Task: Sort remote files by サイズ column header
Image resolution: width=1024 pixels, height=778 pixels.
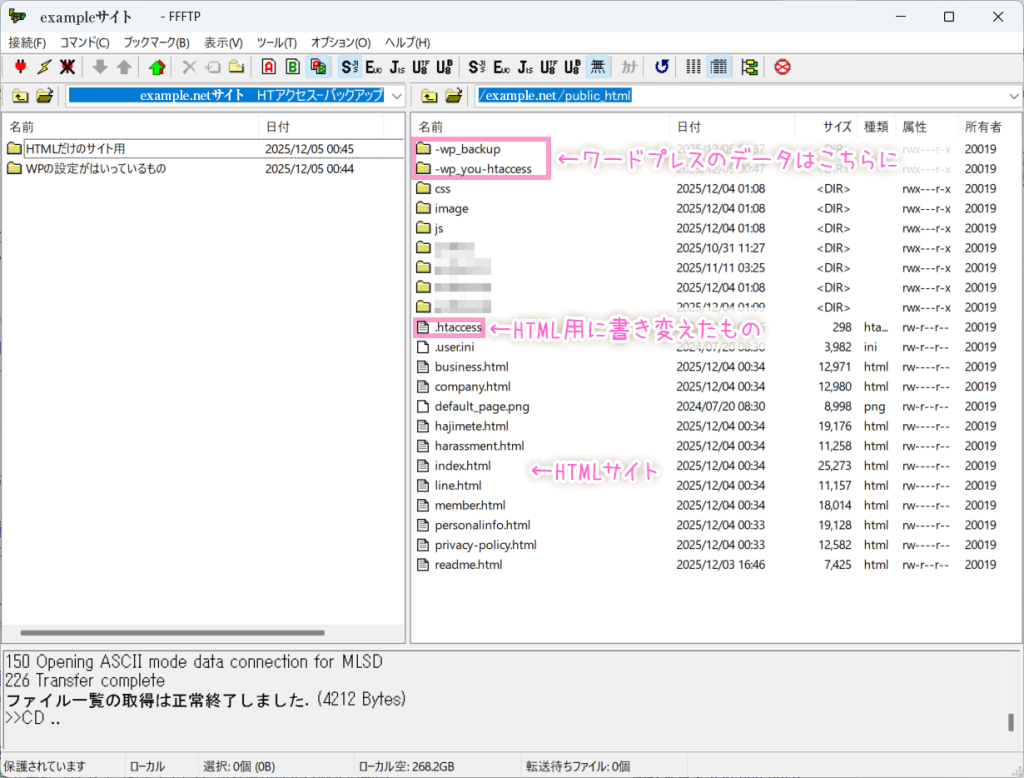Action: point(837,127)
